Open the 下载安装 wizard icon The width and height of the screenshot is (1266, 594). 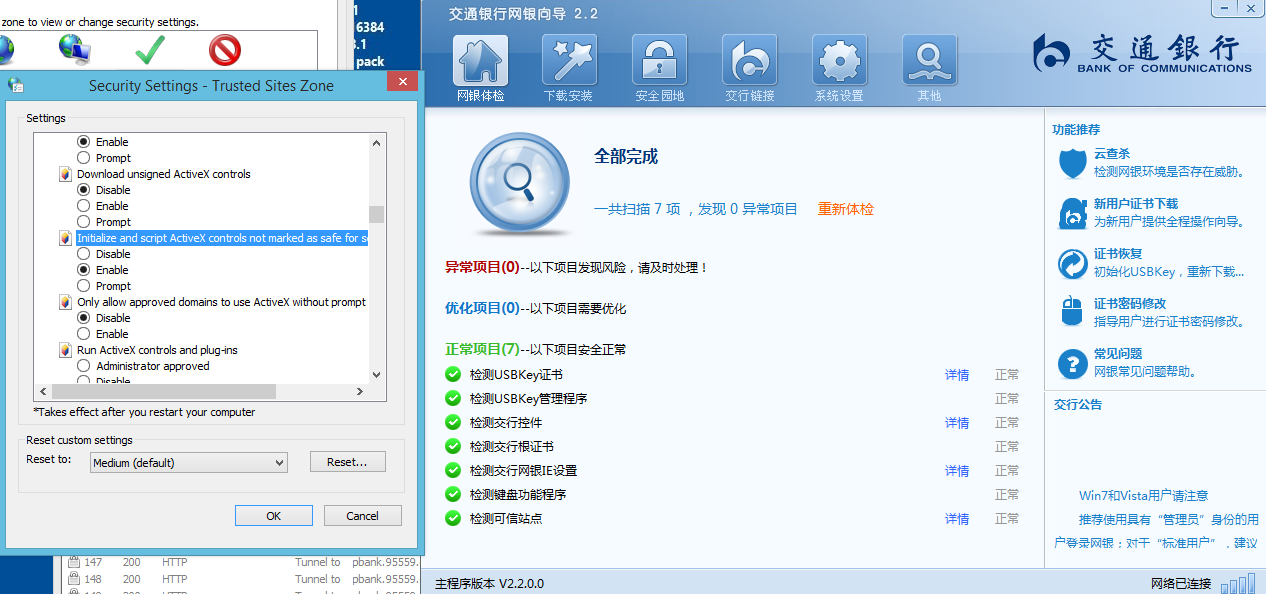(x=570, y=61)
